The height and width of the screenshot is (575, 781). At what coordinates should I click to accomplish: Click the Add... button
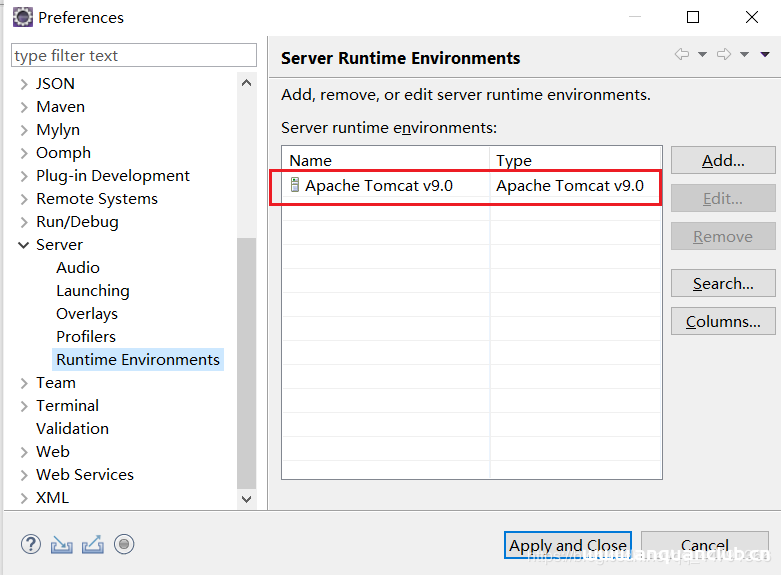(x=723, y=161)
